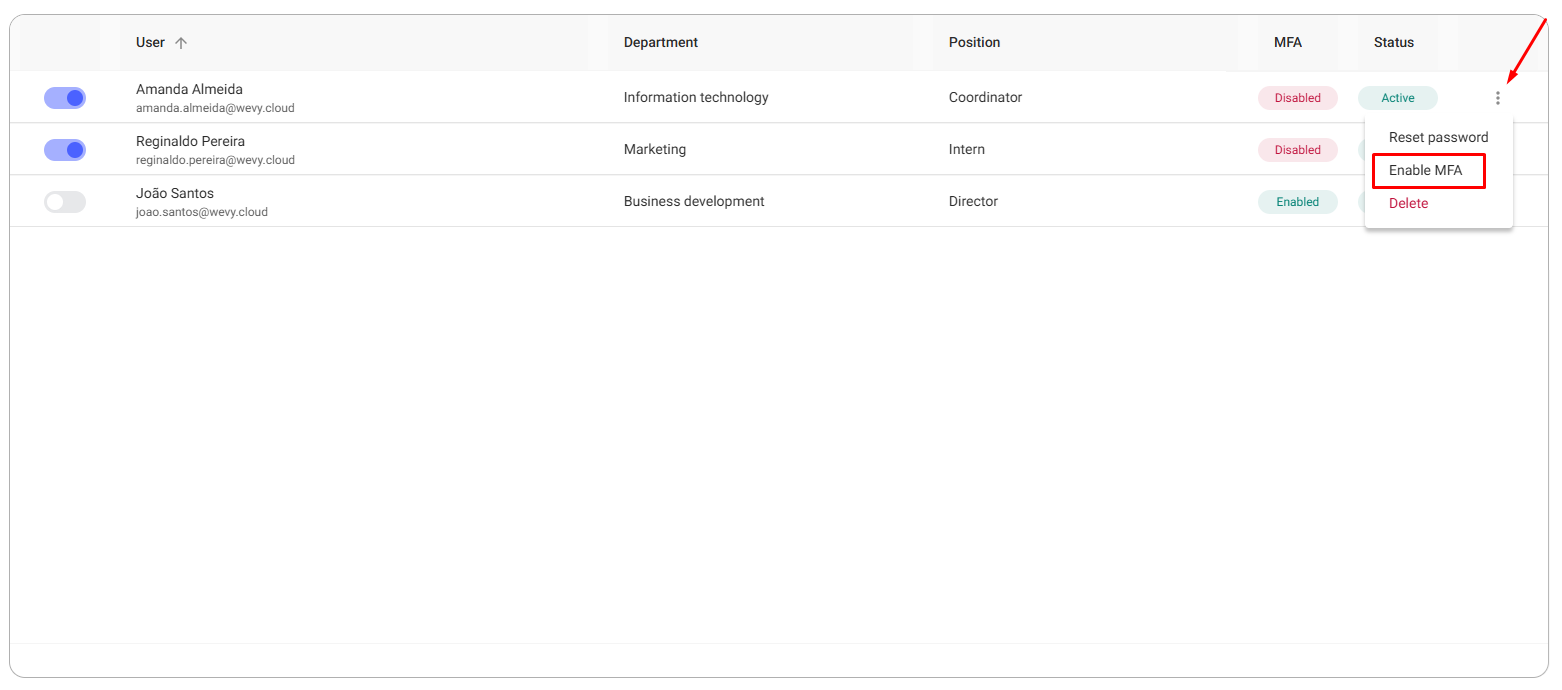Click Reginaldo Pereira's Disabled MFA badge
This screenshot has height=690, width=1562.
coord(1298,150)
